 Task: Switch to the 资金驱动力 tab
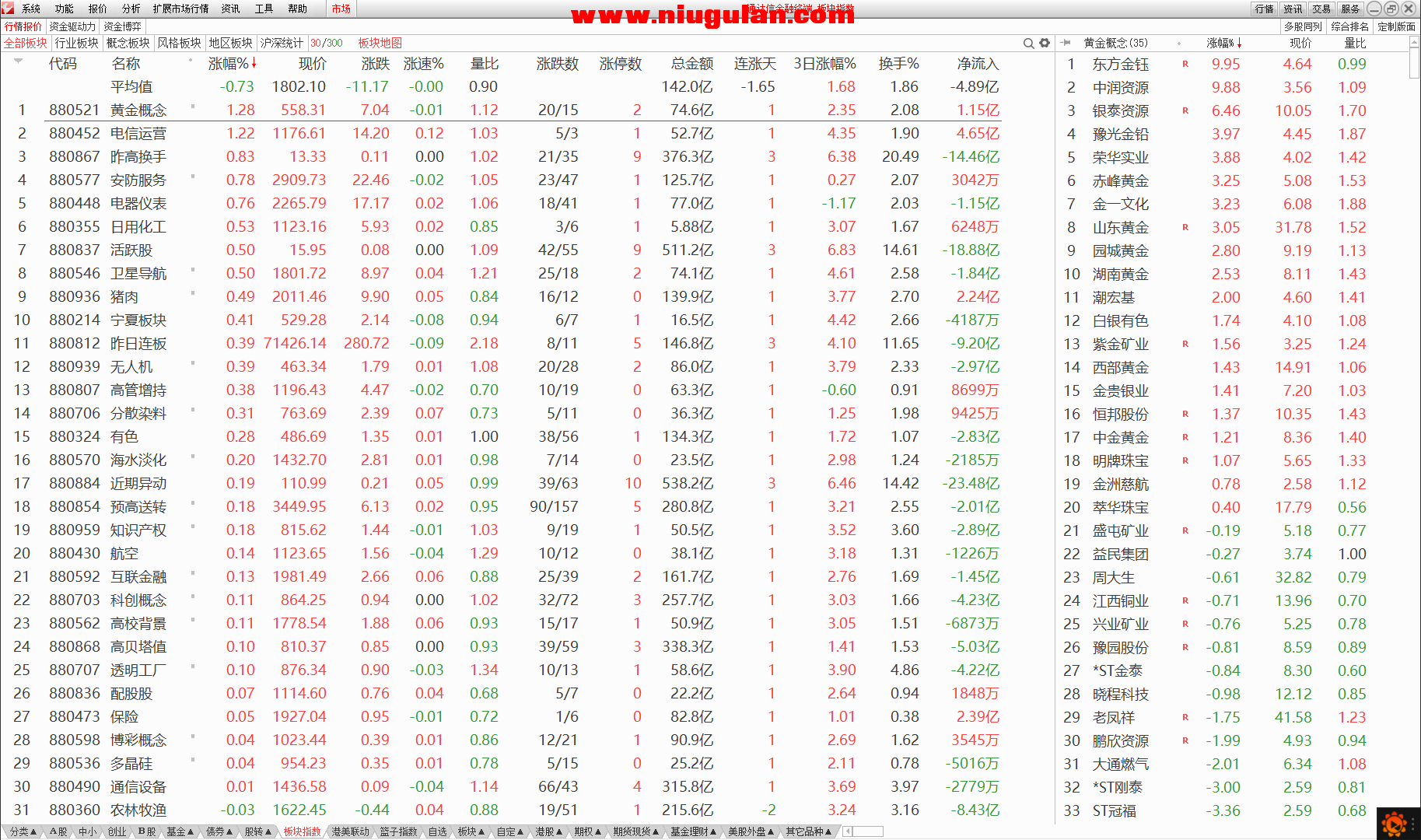point(72,26)
